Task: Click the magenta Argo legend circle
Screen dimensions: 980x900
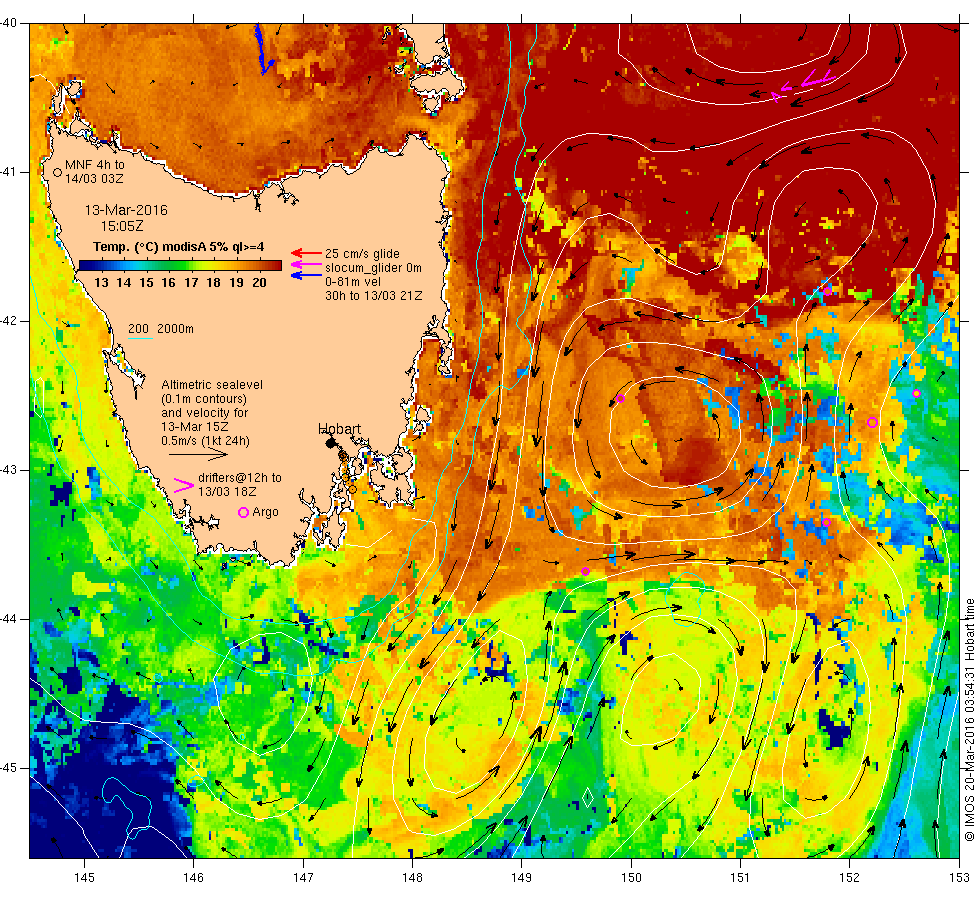Action: 243,512
